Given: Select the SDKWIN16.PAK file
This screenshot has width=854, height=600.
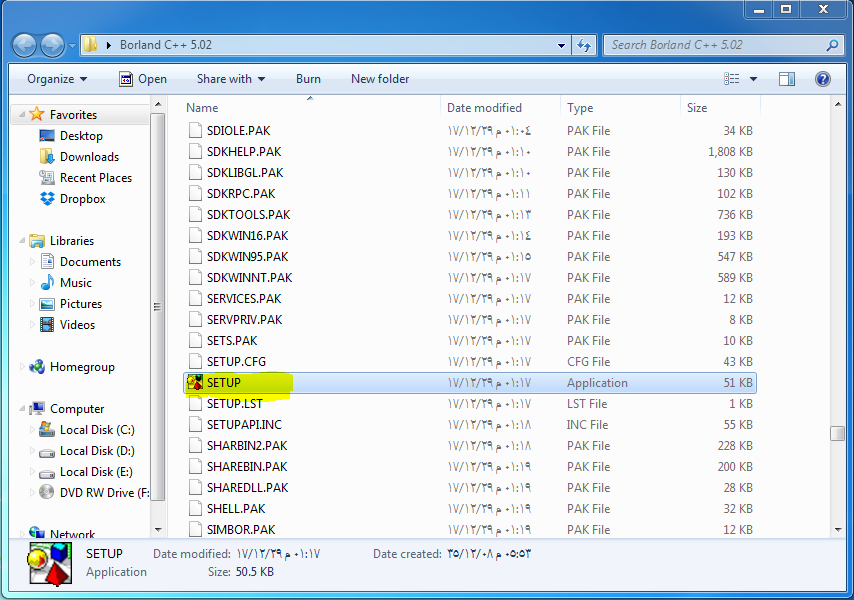Looking at the screenshot, I should click(247, 236).
